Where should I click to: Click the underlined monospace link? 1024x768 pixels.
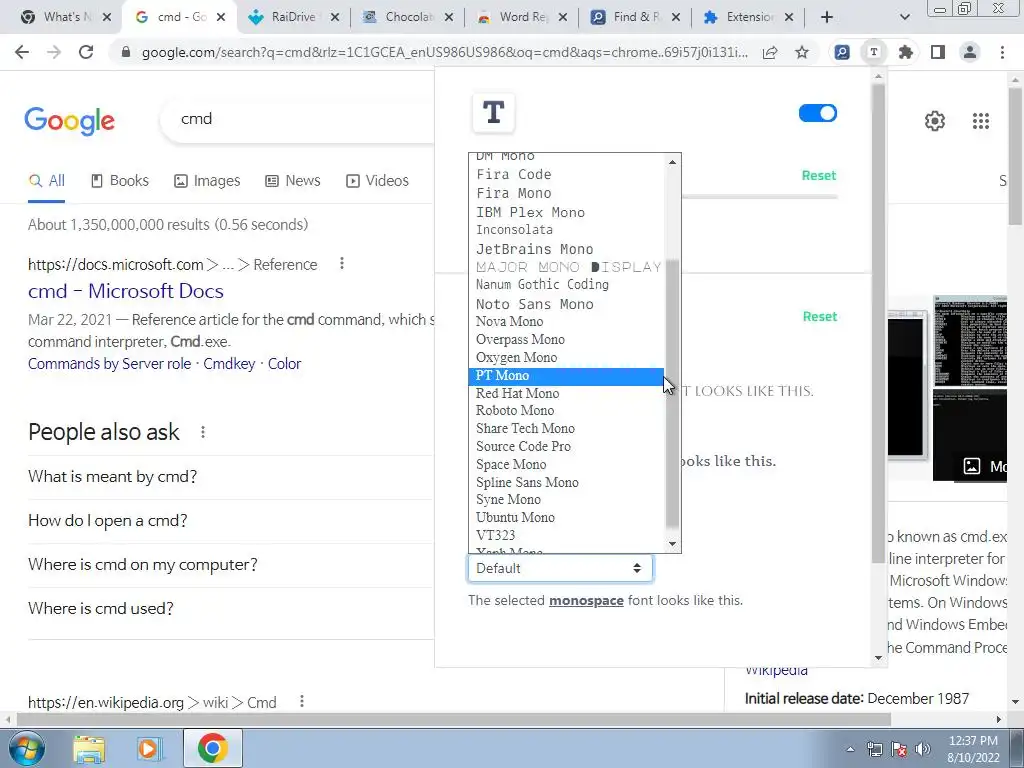coord(586,600)
